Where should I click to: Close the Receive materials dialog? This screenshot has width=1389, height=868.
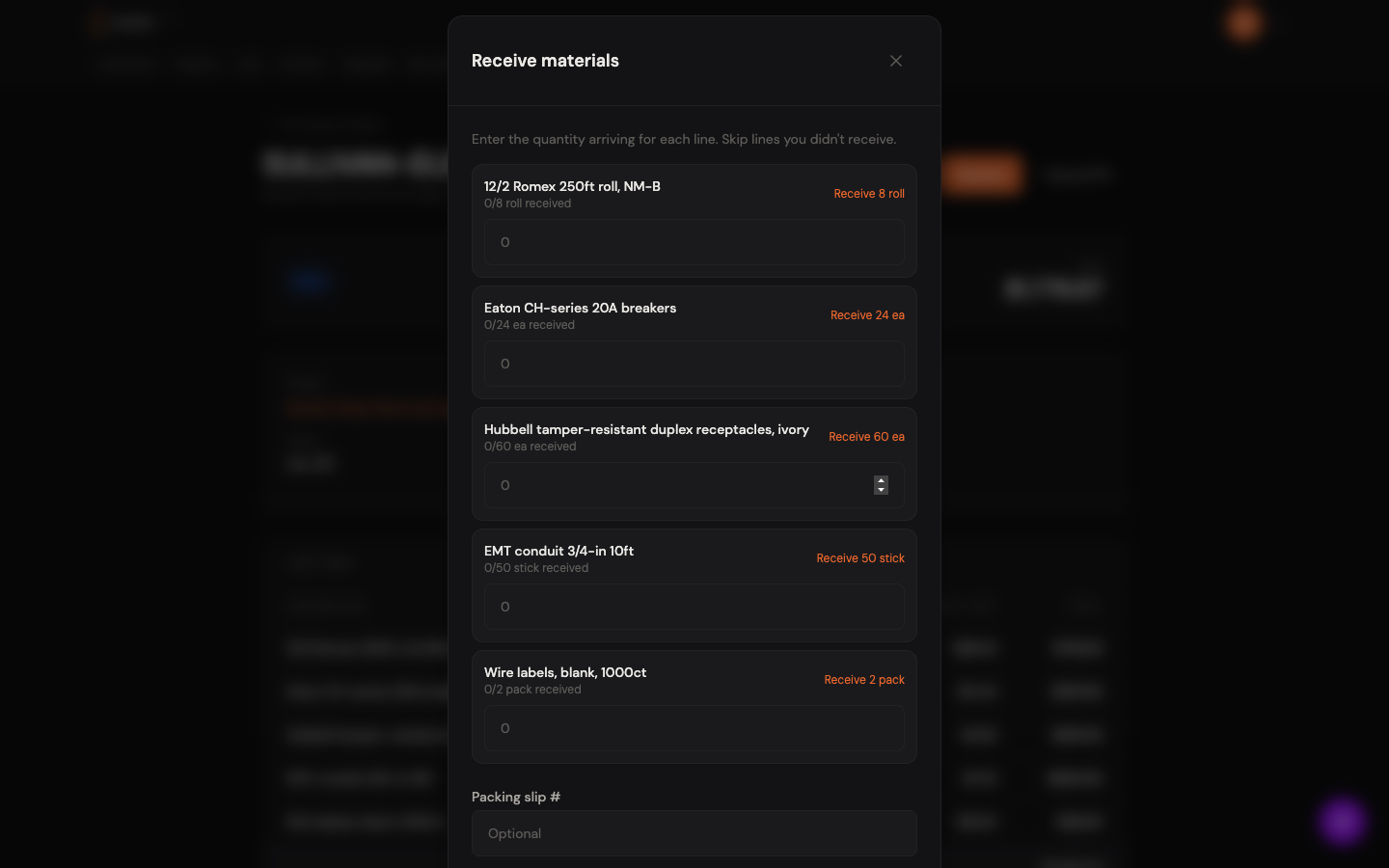(x=896, y=61)
